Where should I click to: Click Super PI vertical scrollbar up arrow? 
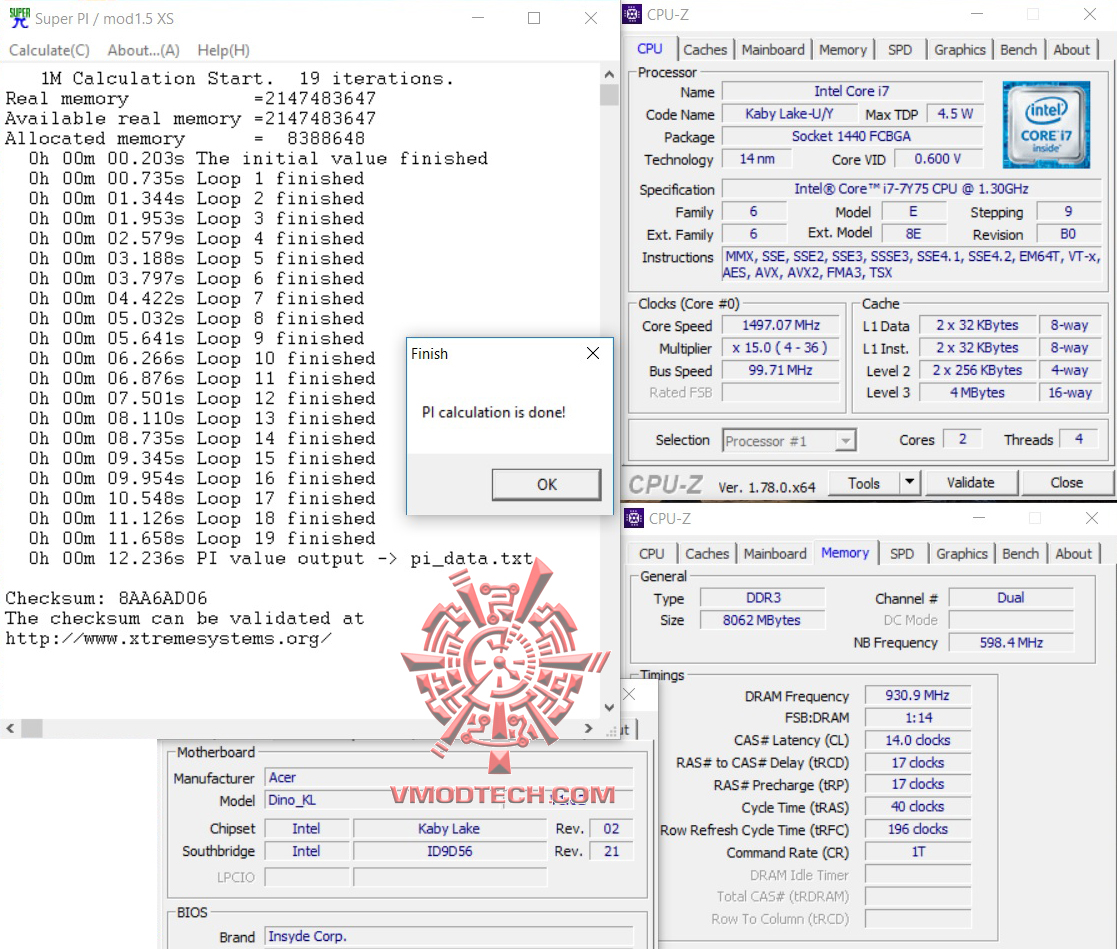pyautogui.click(x=609, y=74)
